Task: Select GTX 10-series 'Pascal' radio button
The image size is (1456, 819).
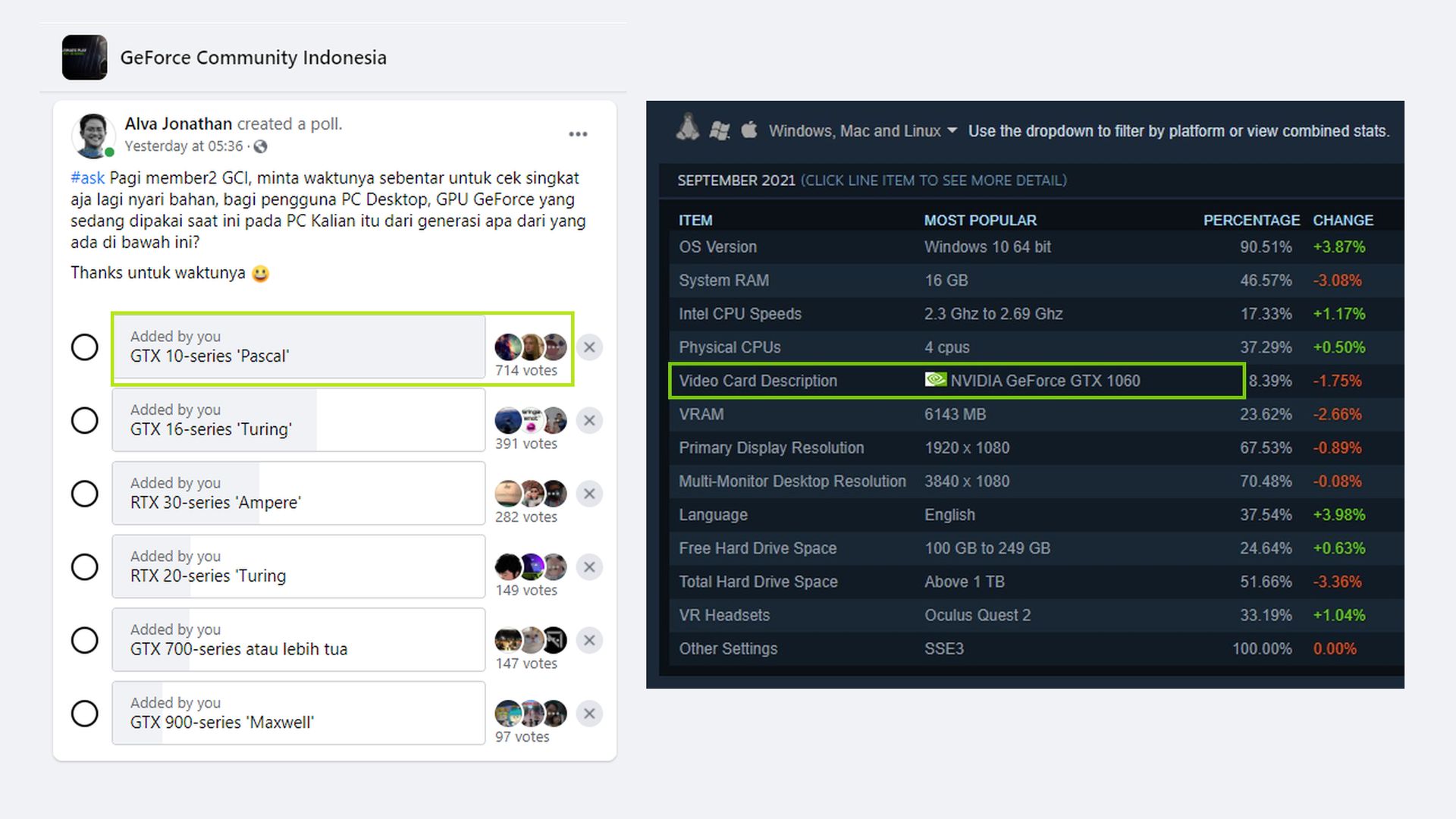Action: (84, 347)
